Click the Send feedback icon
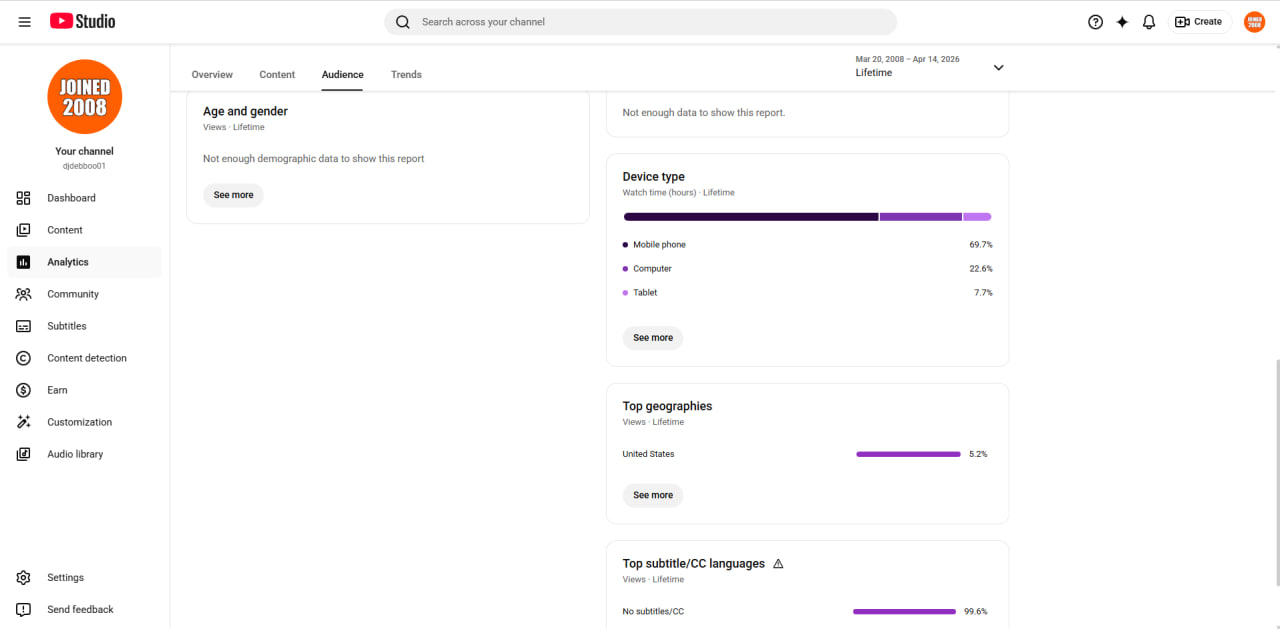Image resolution: width=1280 pixels, height=629 pixels. point(24,610)
